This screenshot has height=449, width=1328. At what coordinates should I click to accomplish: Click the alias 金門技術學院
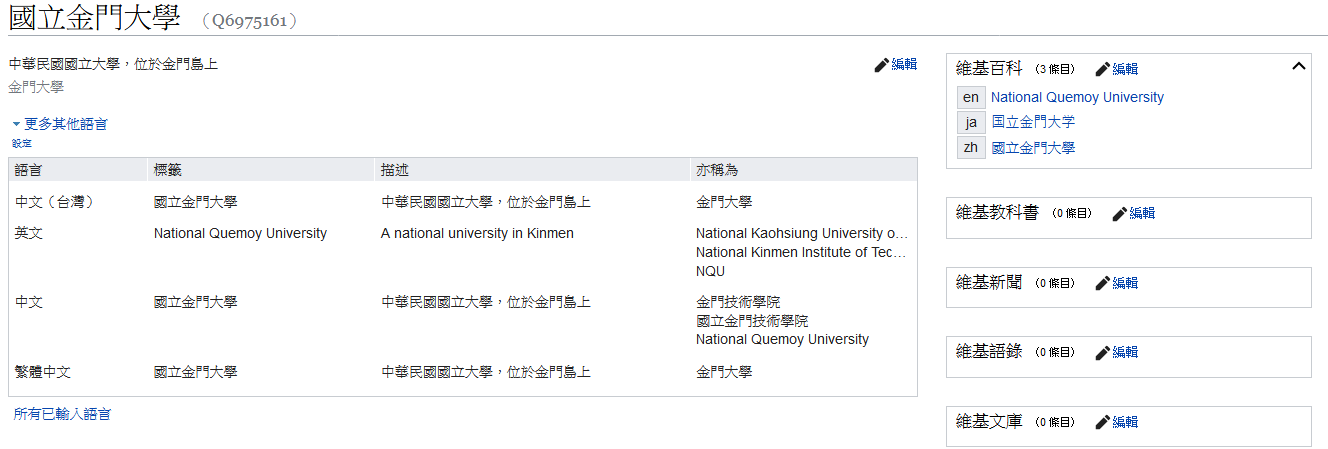pyautogui.click(x=738, y=302)
